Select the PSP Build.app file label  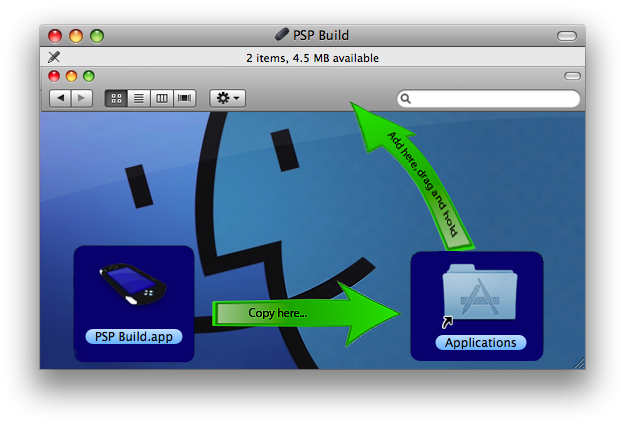(134, 337)
